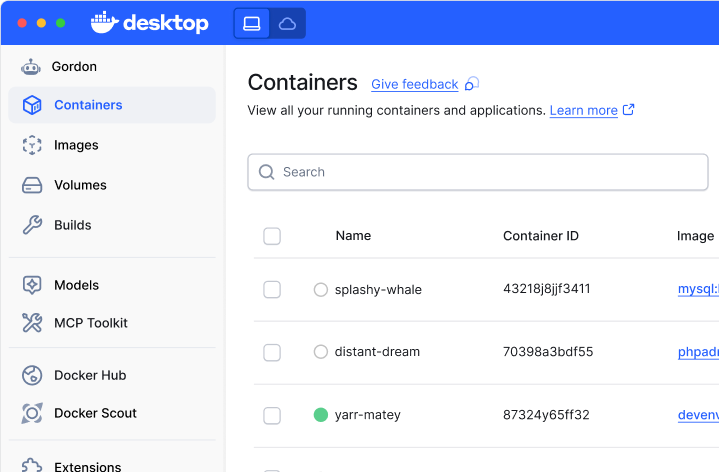Click the Images icon in sidebar
This screenshot has height=472, width=719.
(32, 145)
